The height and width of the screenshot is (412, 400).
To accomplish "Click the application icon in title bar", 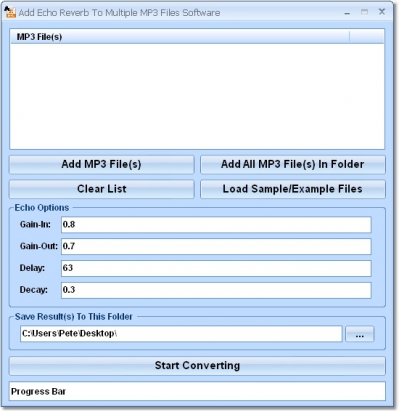I will [10, 12].
